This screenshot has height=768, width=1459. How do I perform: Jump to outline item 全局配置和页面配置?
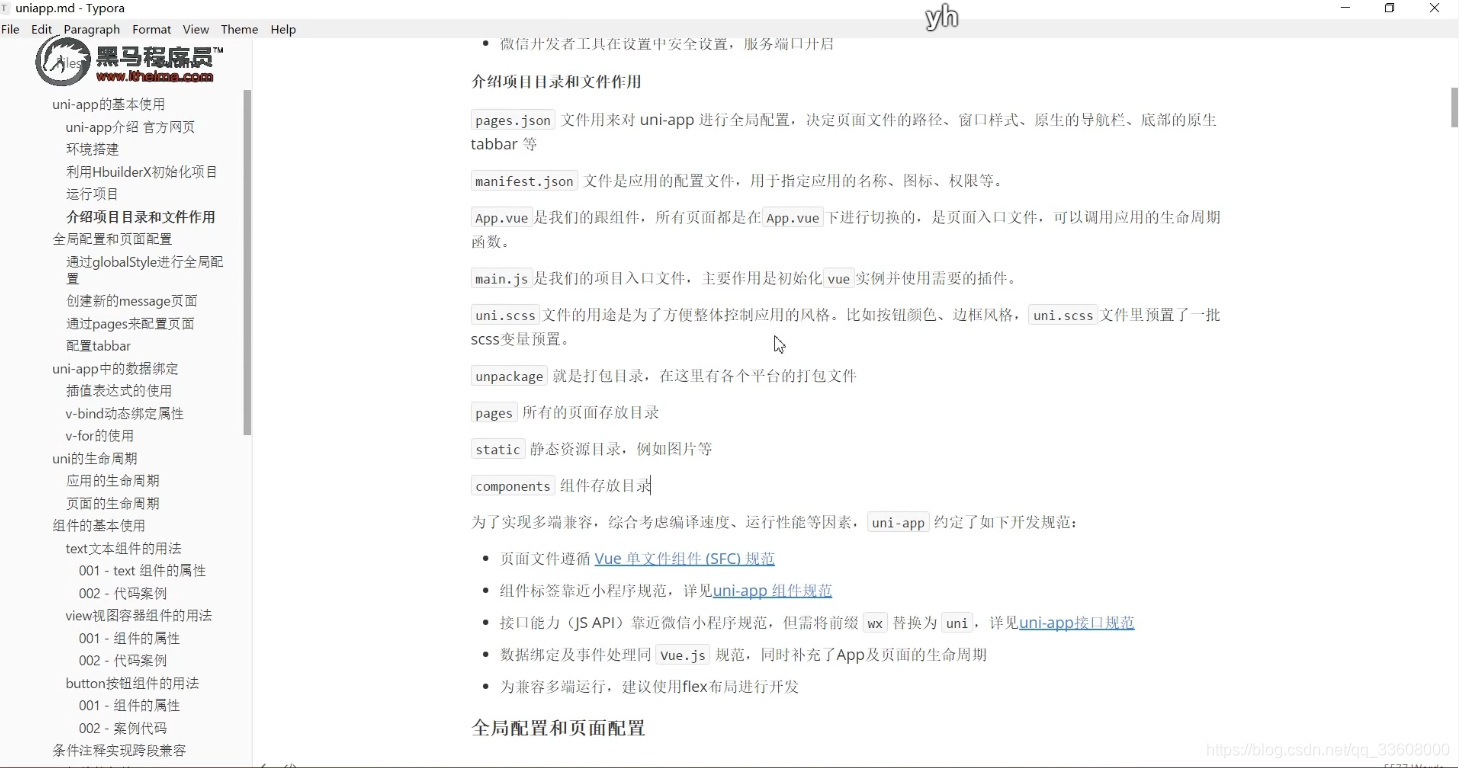[113, 239]
